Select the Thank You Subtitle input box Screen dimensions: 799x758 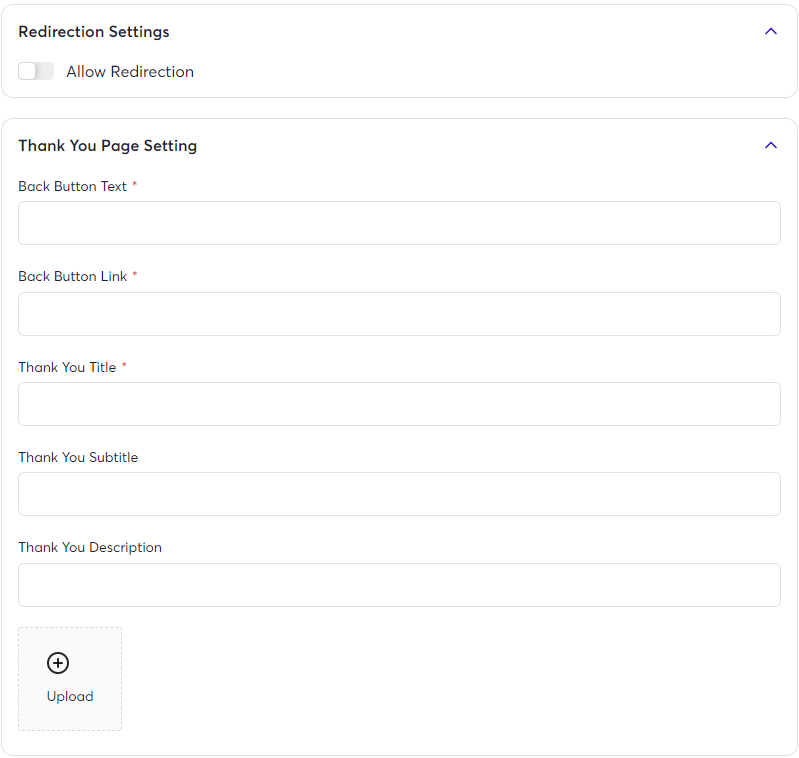(x=399, y=494)
